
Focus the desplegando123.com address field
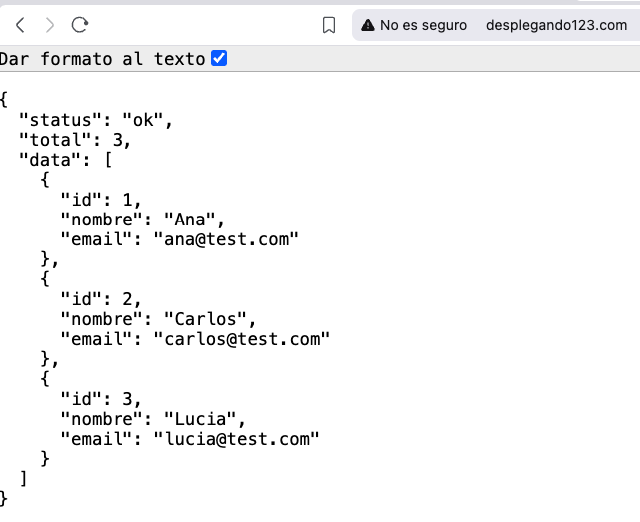[x=556, y=25]
